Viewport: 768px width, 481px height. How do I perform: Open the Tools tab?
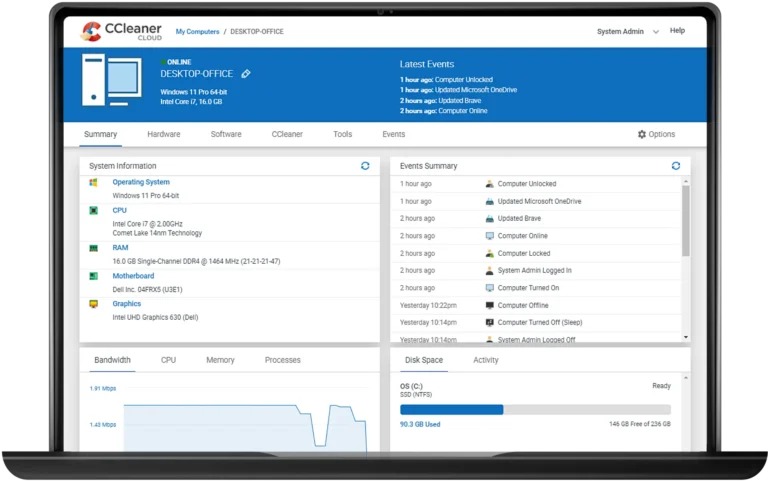[342, 134]
